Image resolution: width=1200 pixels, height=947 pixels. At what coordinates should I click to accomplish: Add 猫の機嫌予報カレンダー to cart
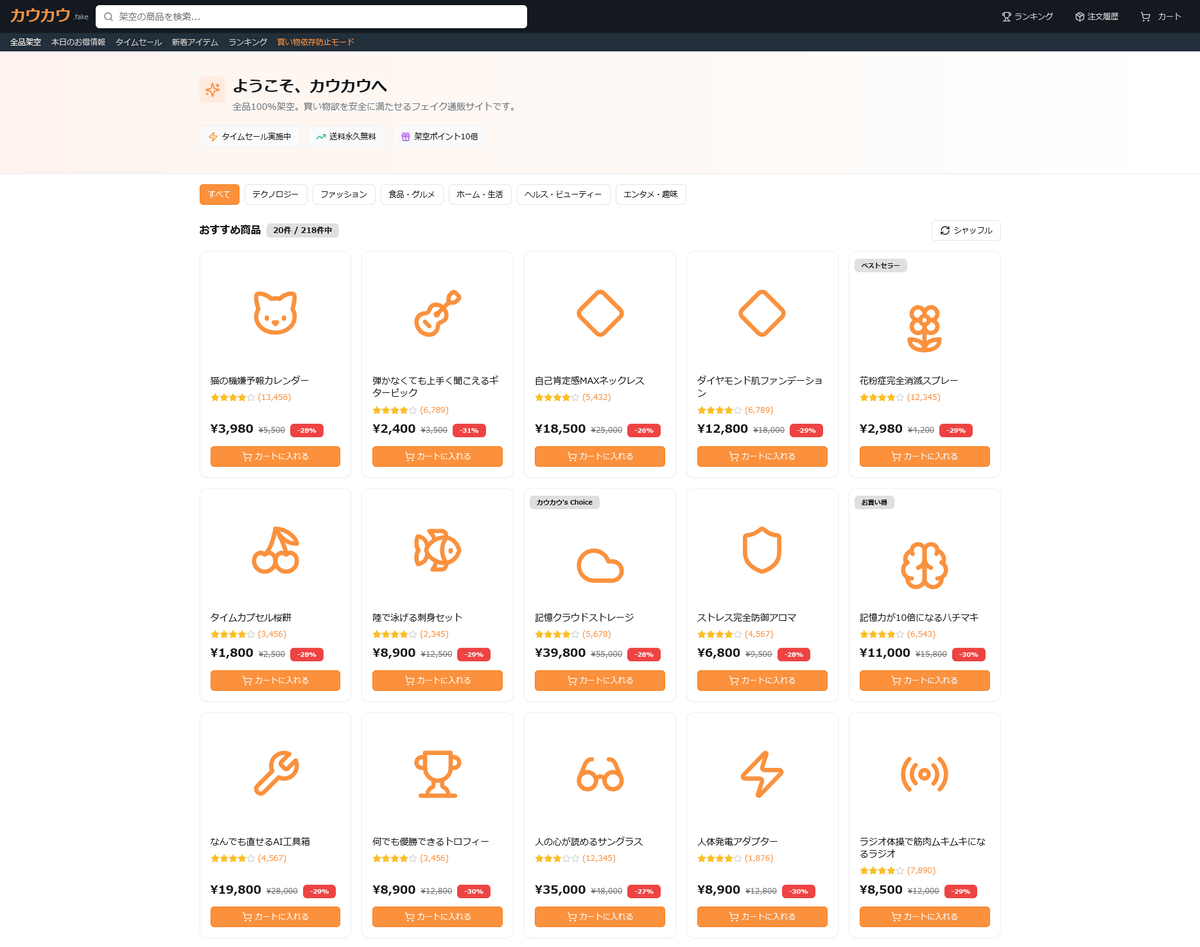coord(275,456)
